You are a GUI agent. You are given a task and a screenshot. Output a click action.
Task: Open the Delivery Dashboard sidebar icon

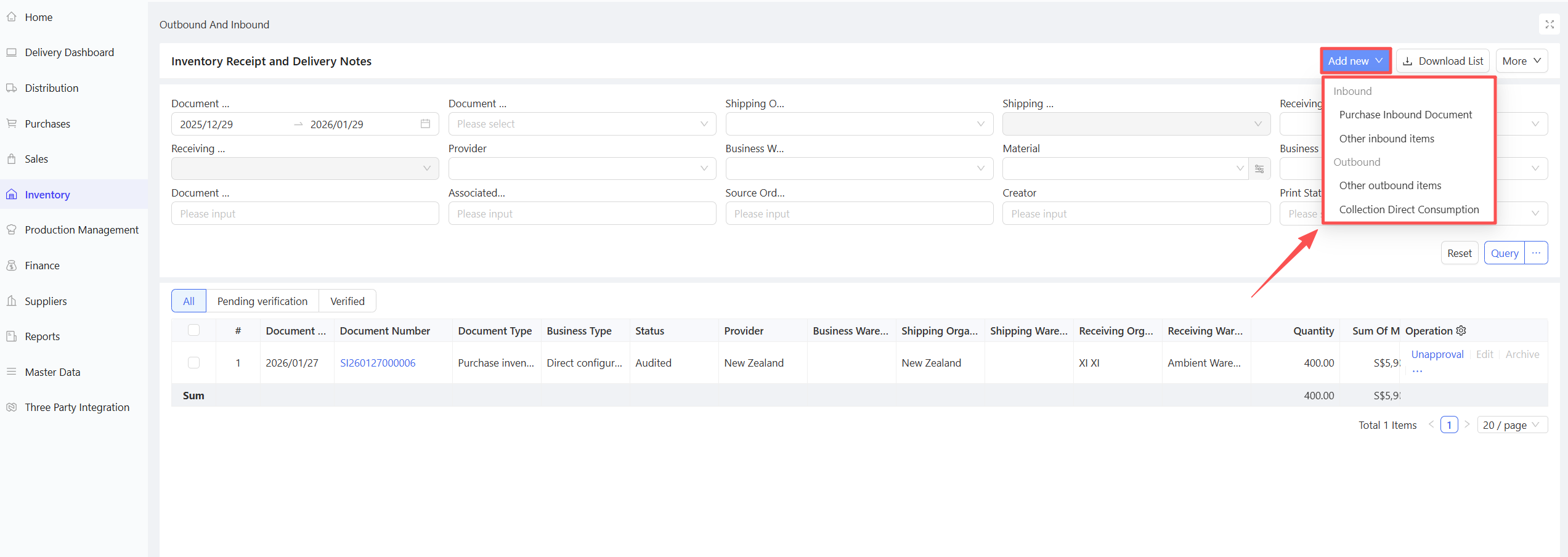[12, 52]
